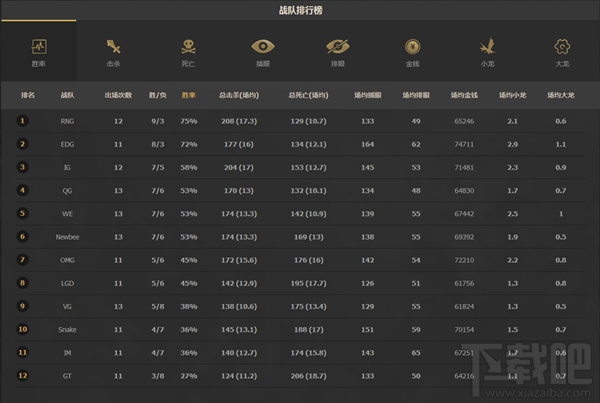Click rank badge number 7
The height and width of the screenshot is (403, 600).
[x=23, y=260]
